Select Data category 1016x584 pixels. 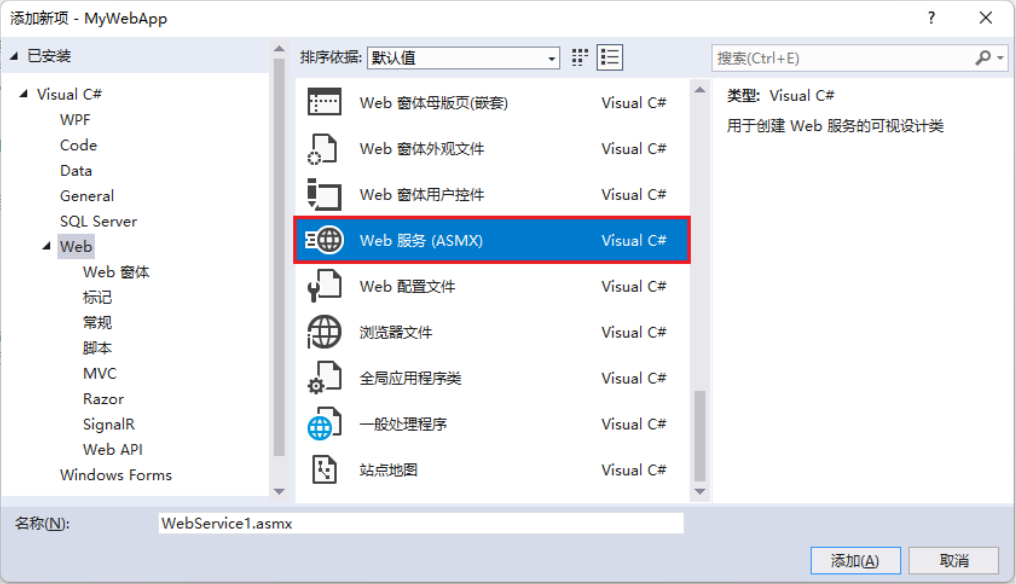tap(76, 170)
